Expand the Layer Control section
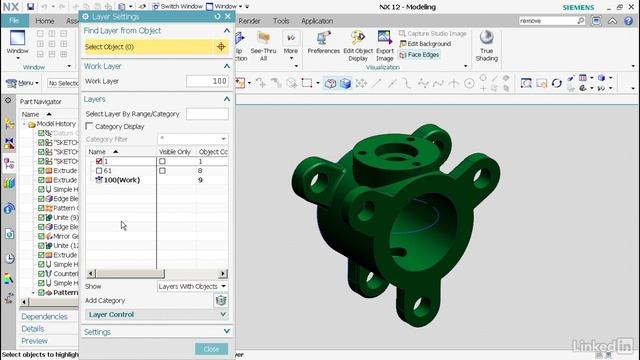Viewport: 640px width, 360px height. [x=223, y=314]
